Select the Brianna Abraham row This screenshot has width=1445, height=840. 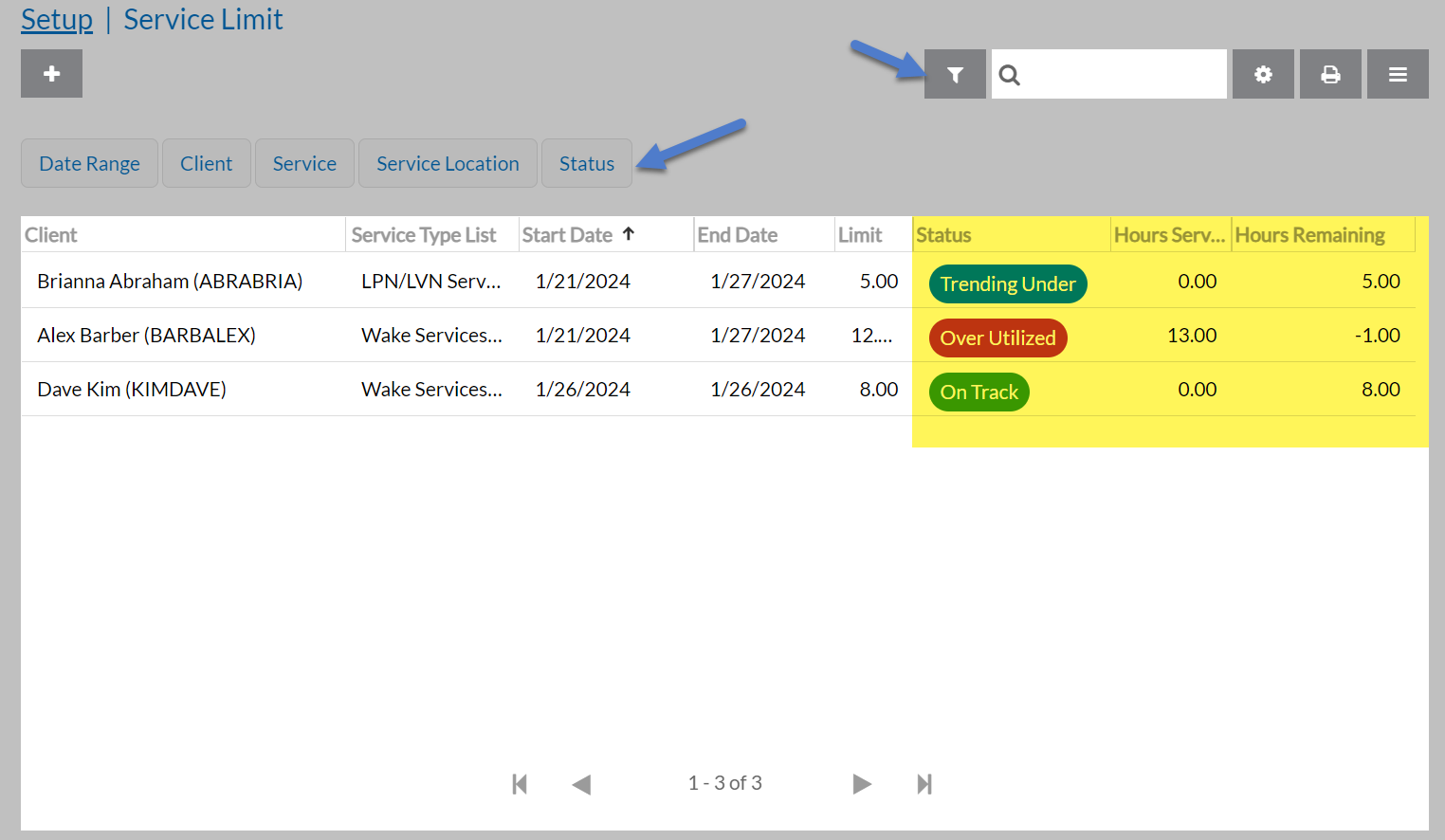pyautogui.click(x=170, y=281)
